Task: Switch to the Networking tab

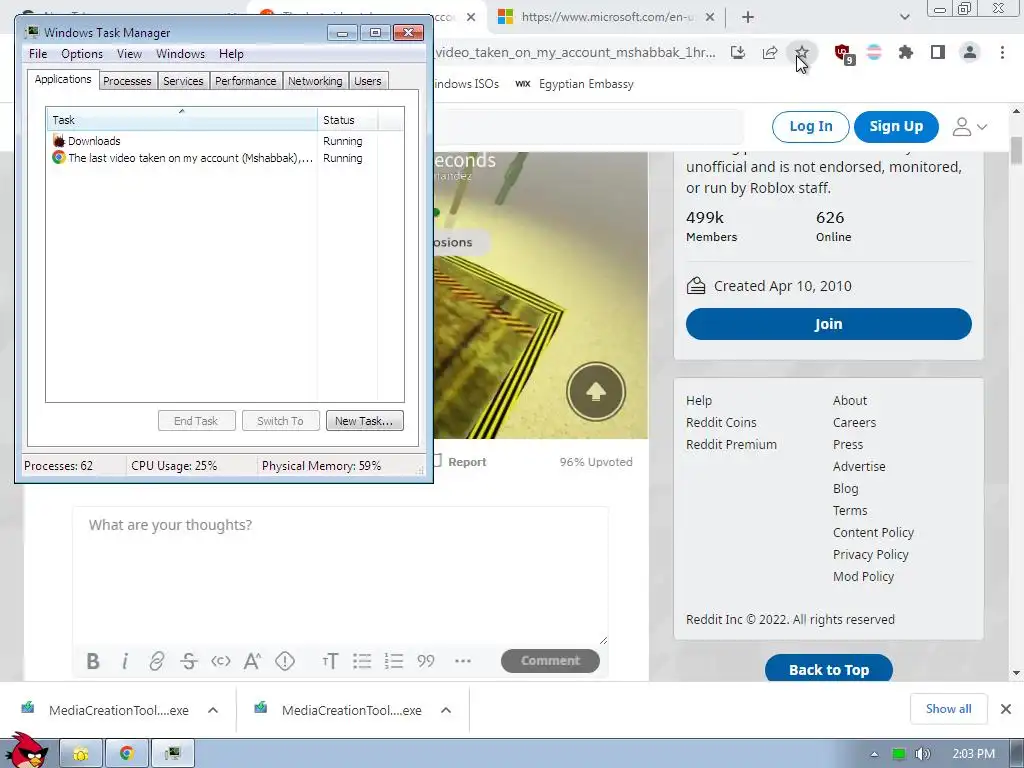Action: pyautogui.click(x=315, y=81)
